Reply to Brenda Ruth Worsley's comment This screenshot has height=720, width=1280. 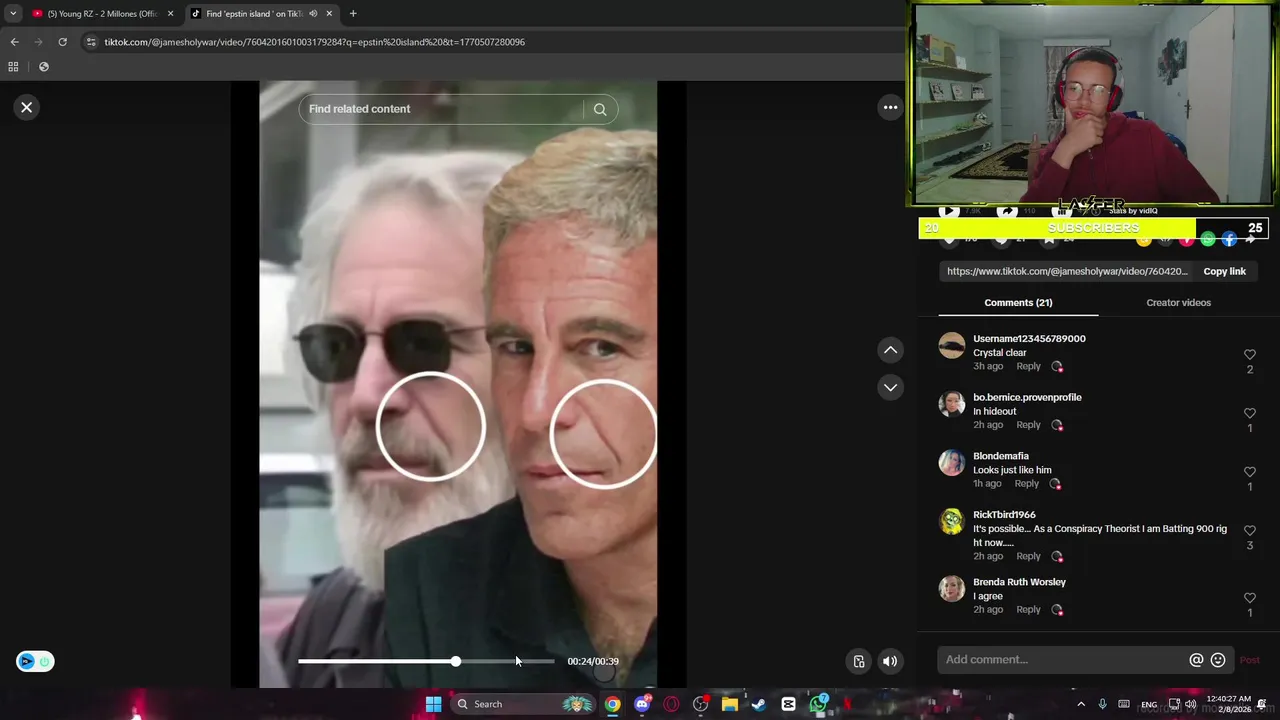pos(1028,610)
